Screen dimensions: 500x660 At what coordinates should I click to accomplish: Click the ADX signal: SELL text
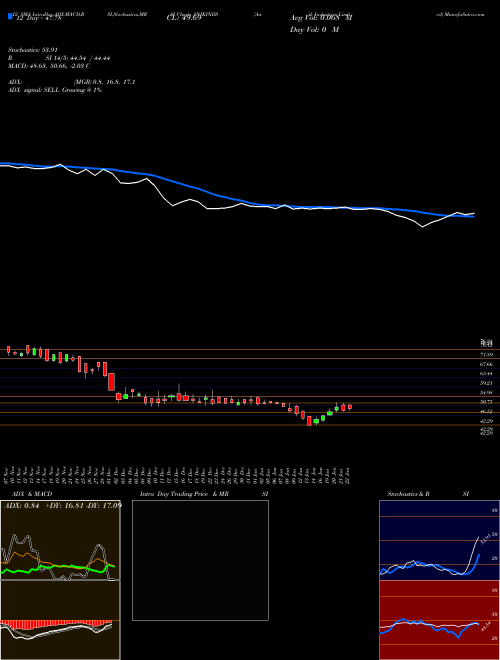pyautogui.click(x=55, y=90)
